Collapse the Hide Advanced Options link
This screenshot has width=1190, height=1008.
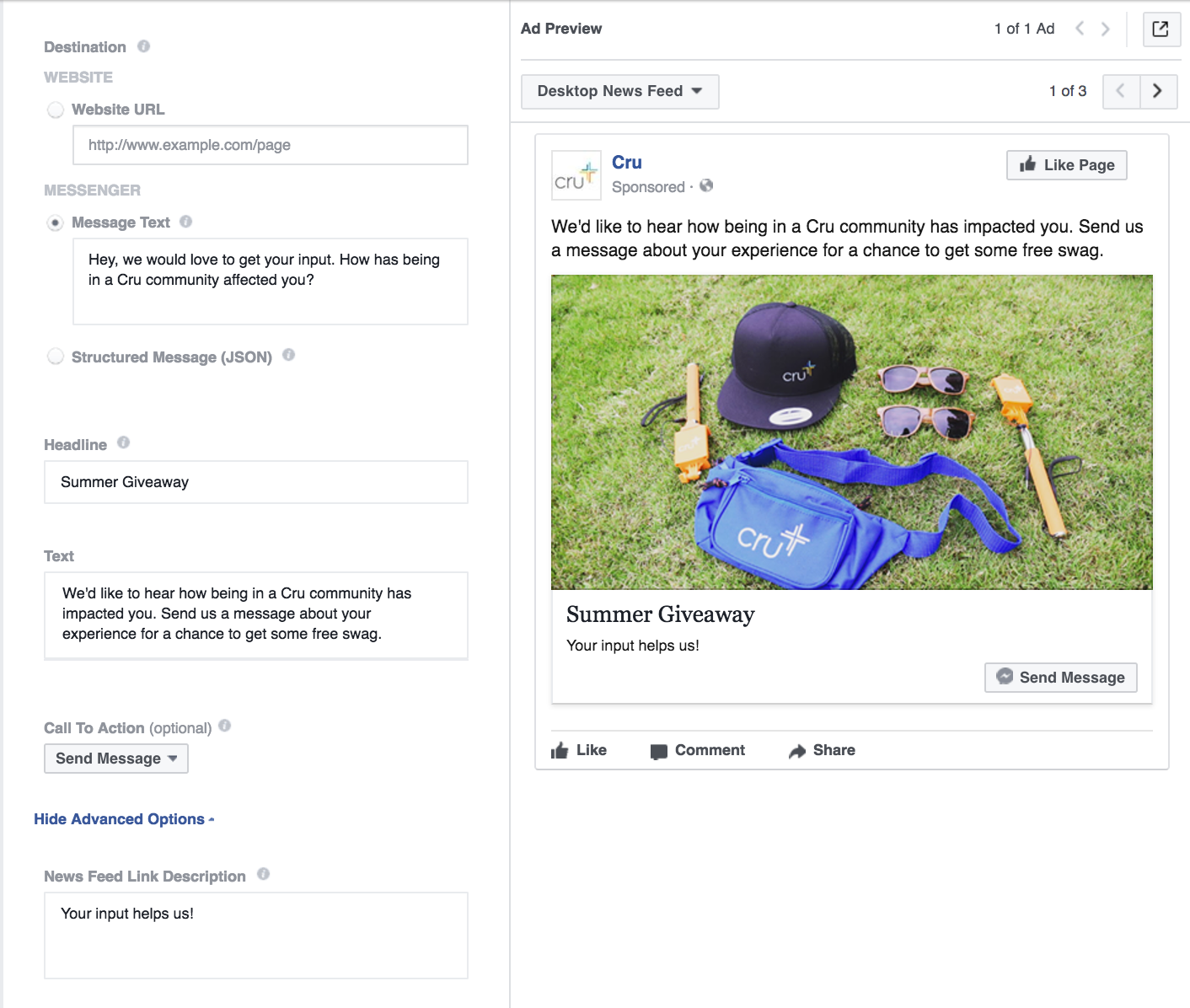[124, 819]
